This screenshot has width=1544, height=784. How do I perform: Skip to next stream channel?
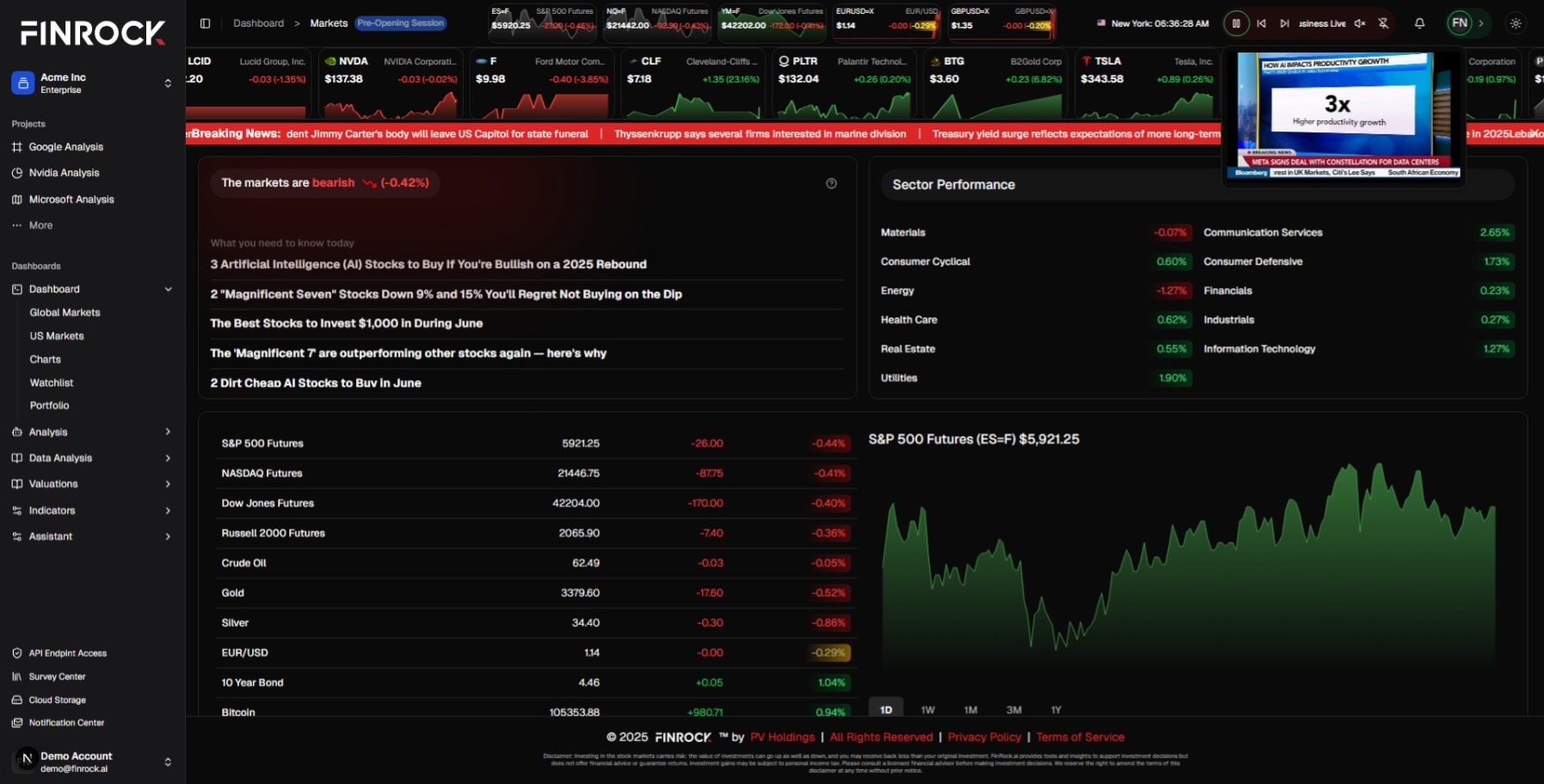1284,23
